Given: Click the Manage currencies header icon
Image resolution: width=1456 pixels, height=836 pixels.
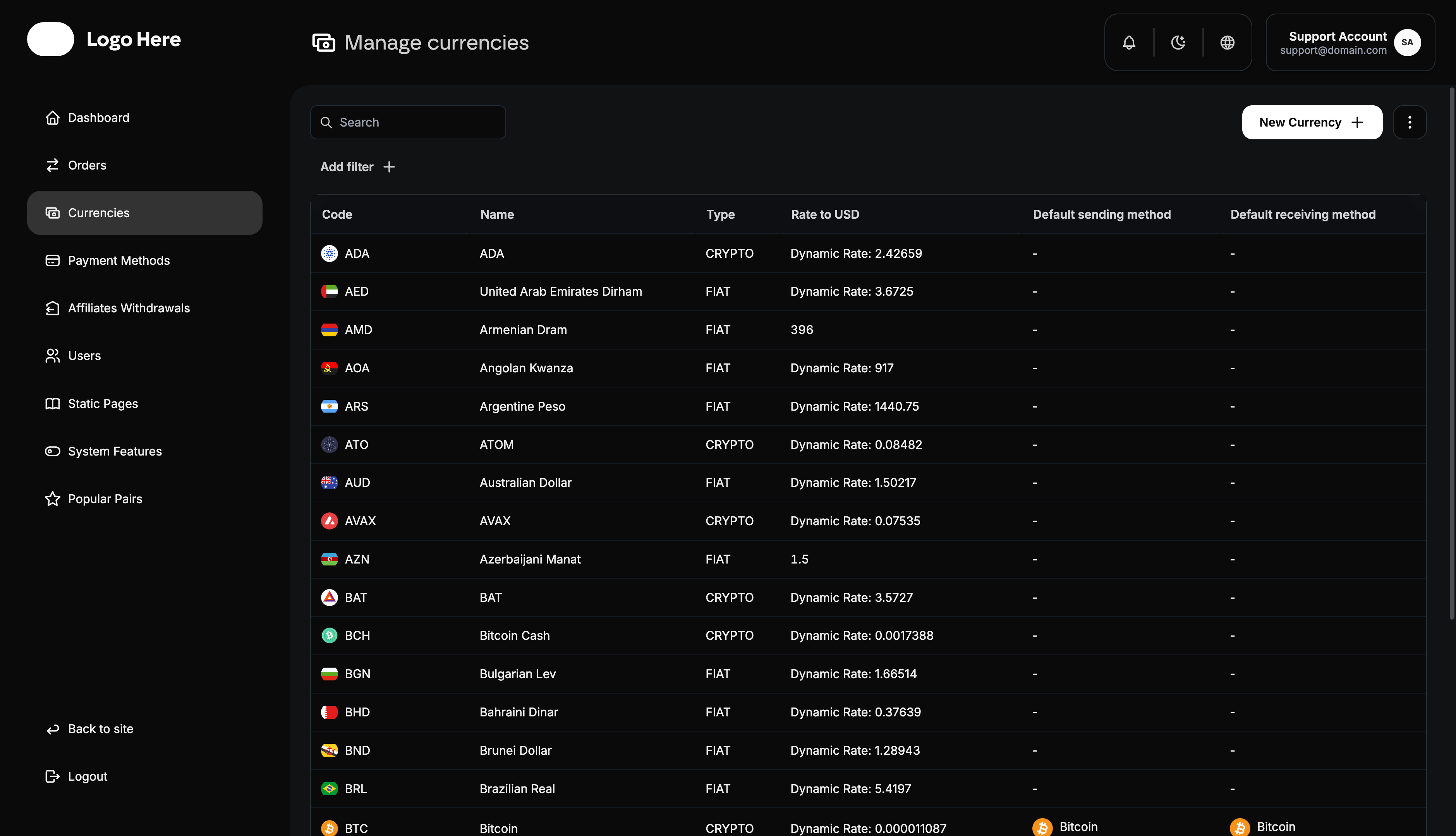Looking at the screenshot, I should pos(323,42).
